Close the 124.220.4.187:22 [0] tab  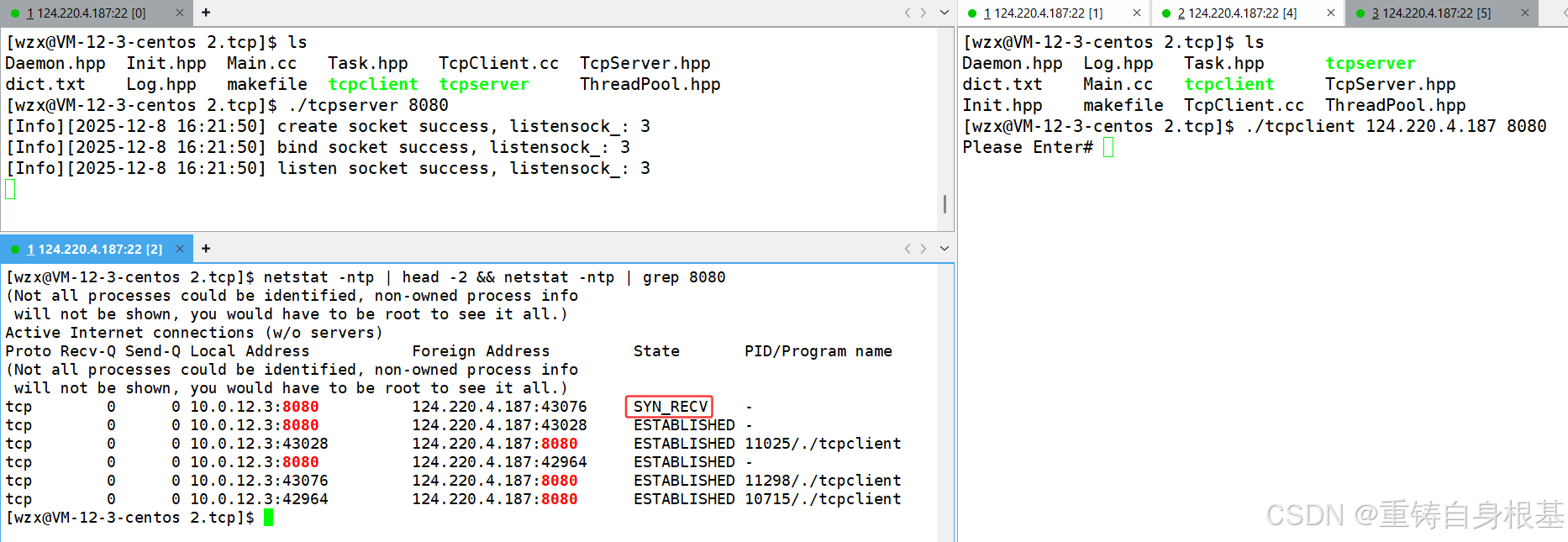tap(179, 13)
